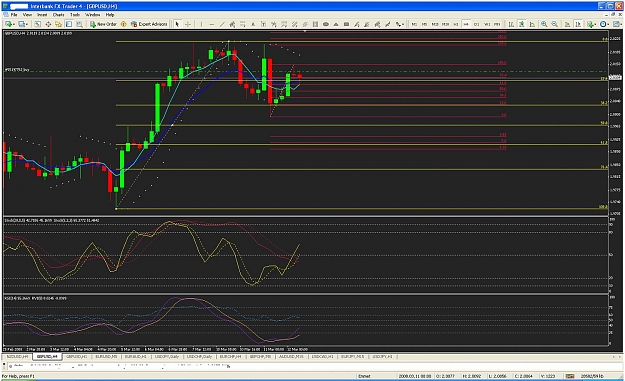Switch to the GBPUSD,H1 chart tab
The width and height of the screenshot is (625, 381).
point(77,356)
